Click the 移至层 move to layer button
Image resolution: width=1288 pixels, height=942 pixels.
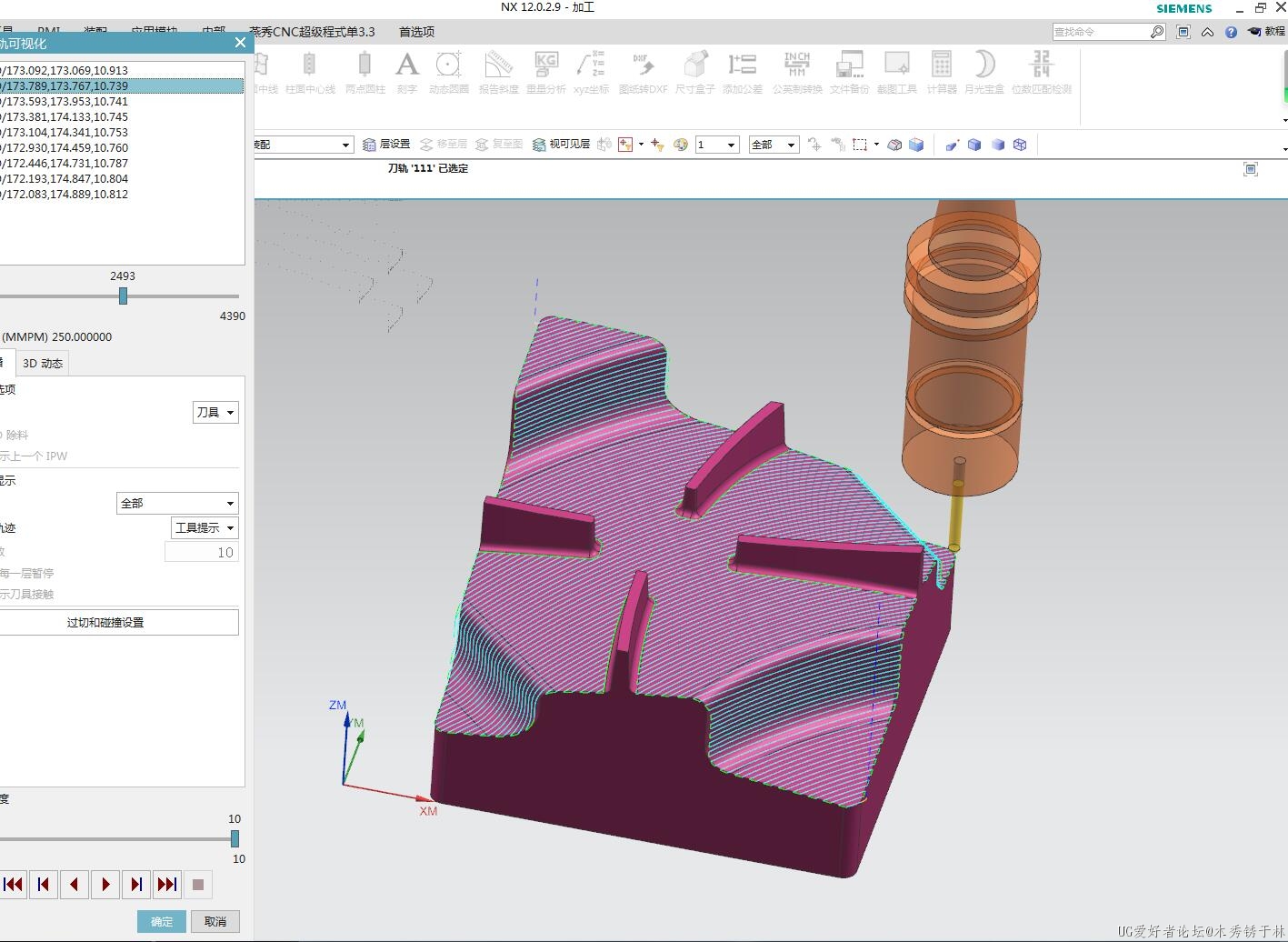click(444, 145)
